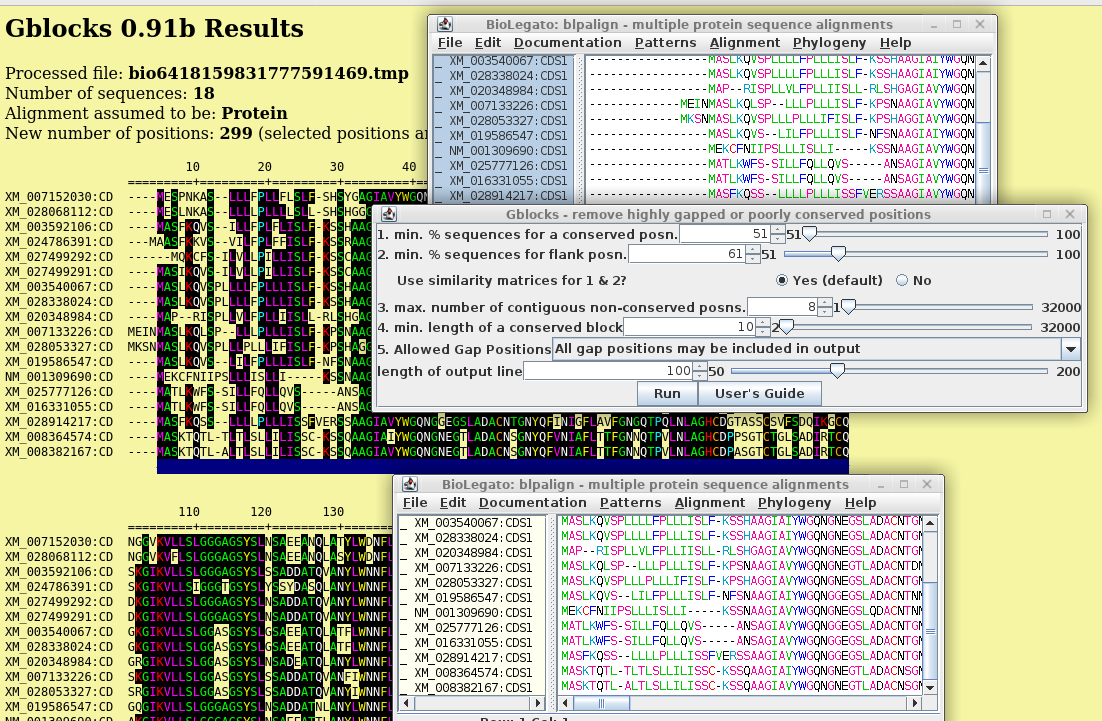This screenshot has height=721, width=1102.
Task: Open Edit menu in upper blpalign window
Action: [488, 43]
